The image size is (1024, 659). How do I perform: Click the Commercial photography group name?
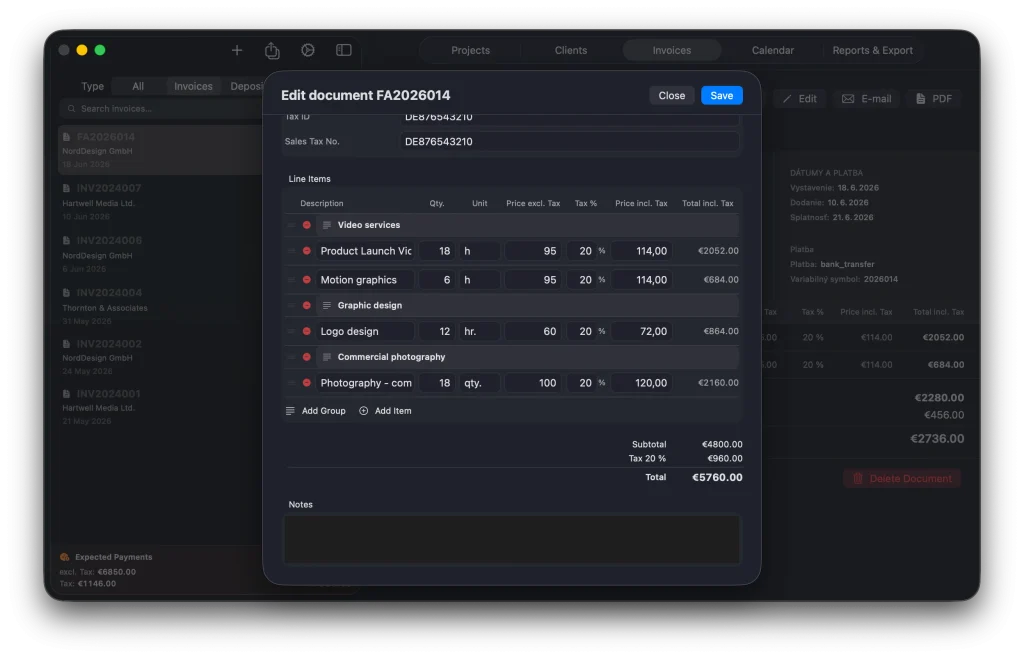tap(391, 357)
